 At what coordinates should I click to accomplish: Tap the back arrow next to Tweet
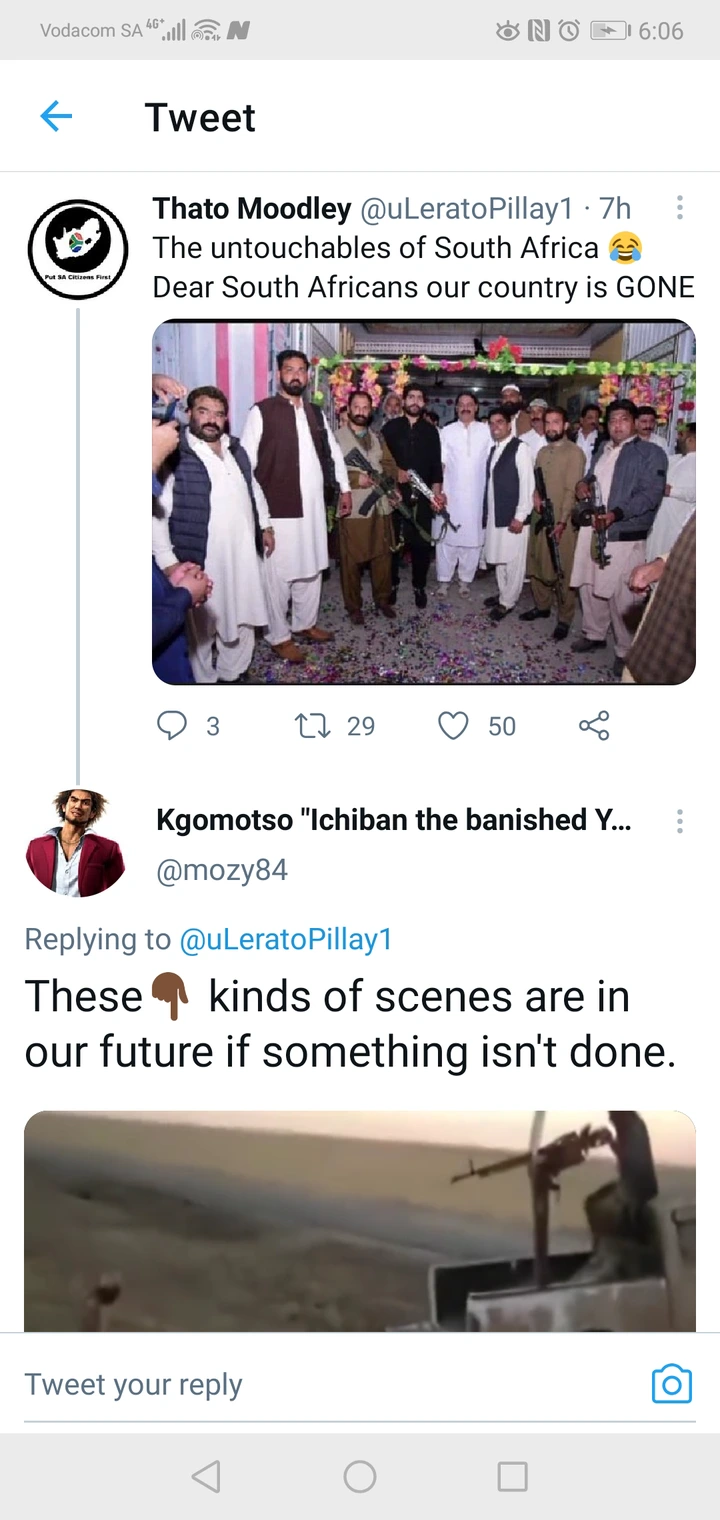(x=56, y=117)
